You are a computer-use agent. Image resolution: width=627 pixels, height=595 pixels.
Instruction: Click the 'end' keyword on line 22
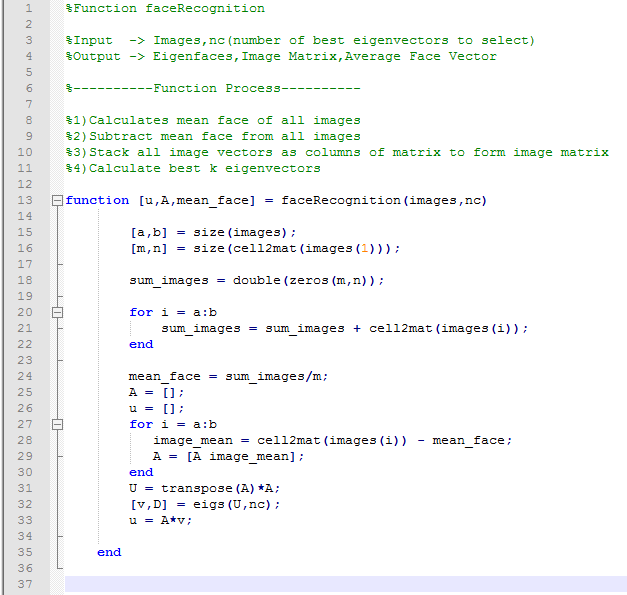pyautogui.click(x=141, y=344)
